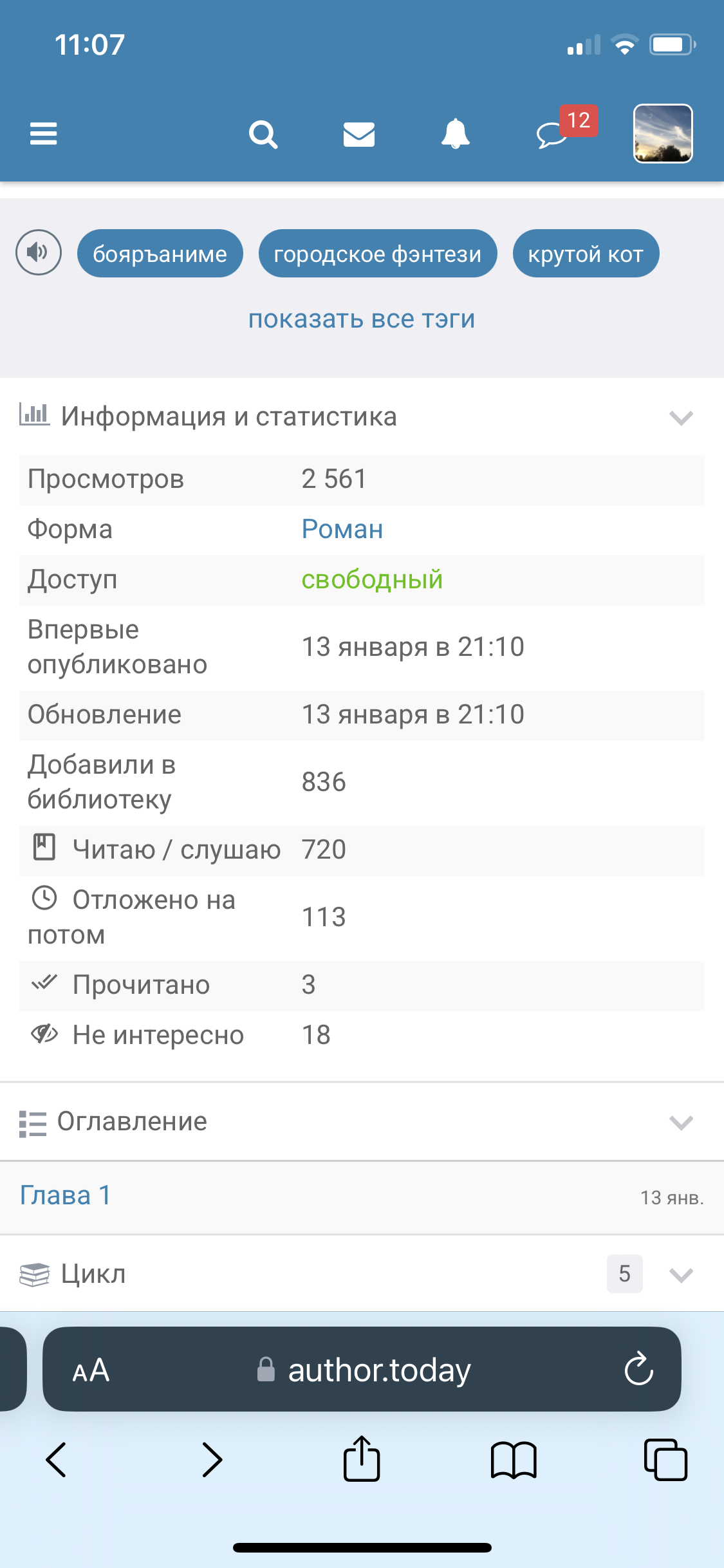Image resolution: width=724 pixels, height=1568 pixels.
Task: Select the бояръаниме tag
Action: tap(160, 254)
